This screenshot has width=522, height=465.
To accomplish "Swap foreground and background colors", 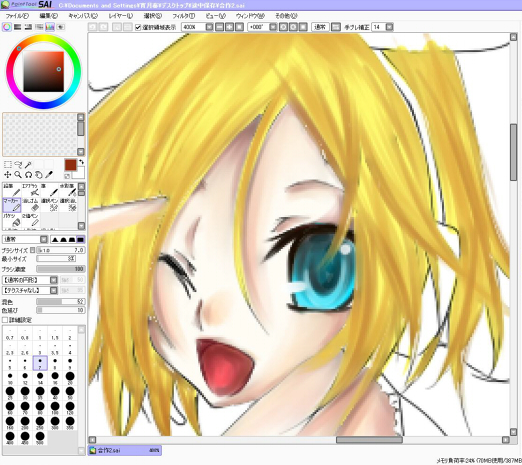I will 81,162.
